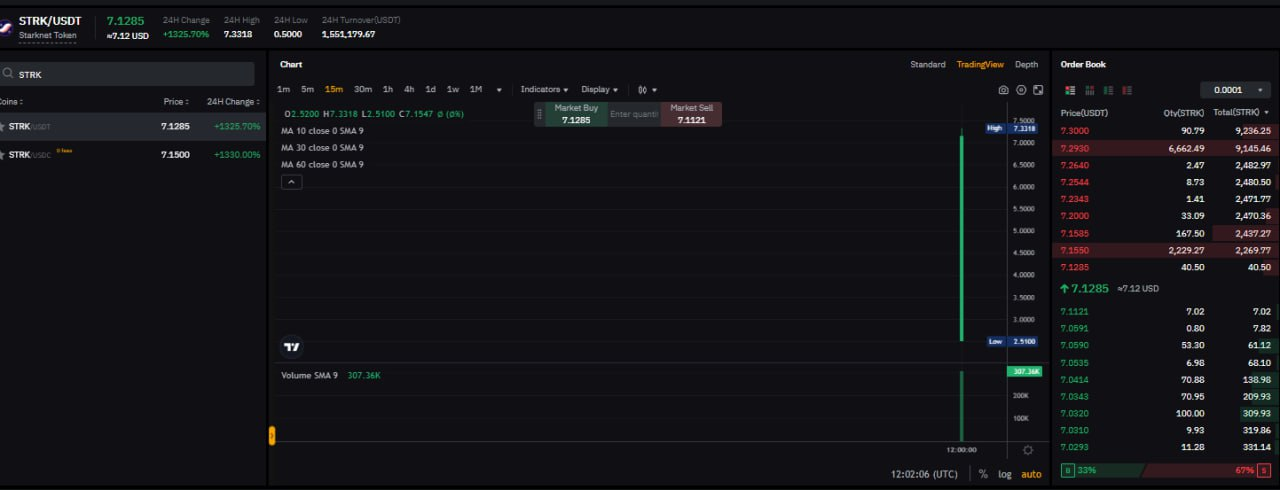Switch to TradingView chart view
Viewport: 1280px width, 490px height.
980,64
